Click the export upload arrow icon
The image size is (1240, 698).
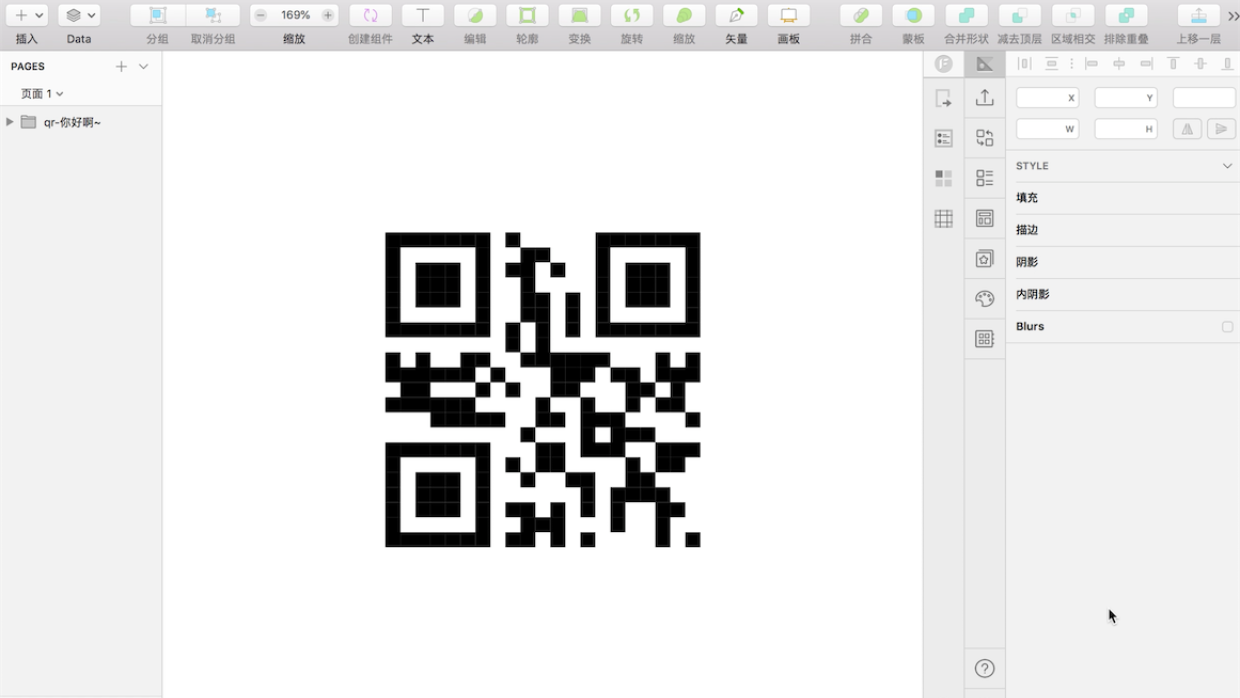pyautogui.click(x=985, y=97)
